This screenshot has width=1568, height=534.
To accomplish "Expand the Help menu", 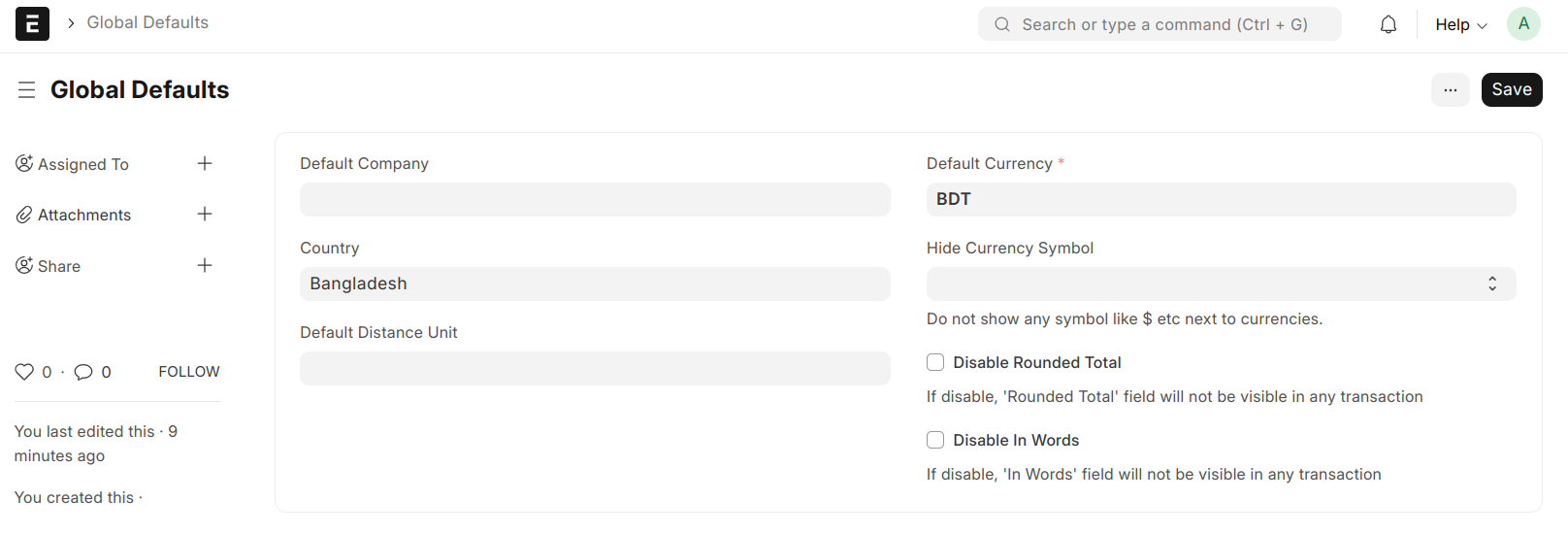I will click(1460, 25).
